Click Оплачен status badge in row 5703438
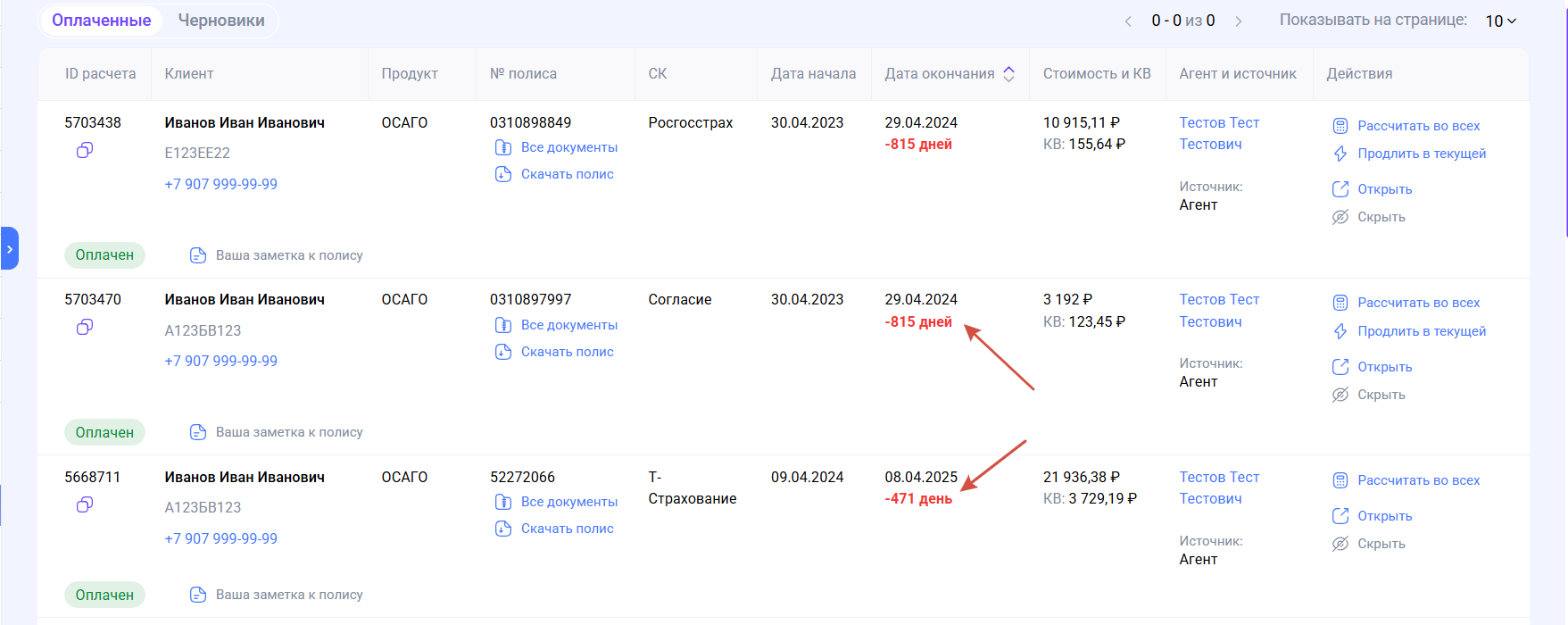The image size is (1568, 625). click(x=104, y=255)
